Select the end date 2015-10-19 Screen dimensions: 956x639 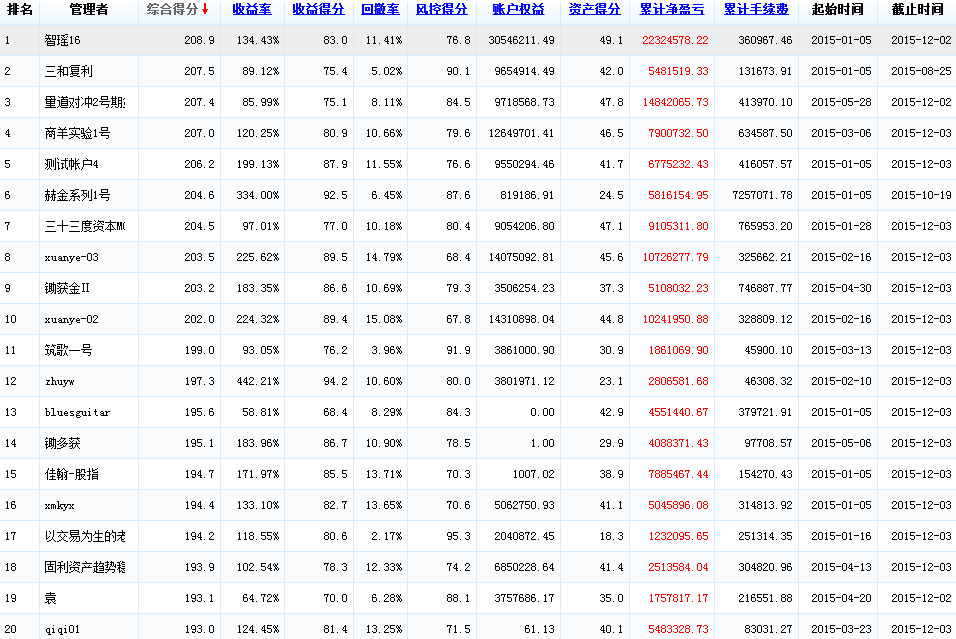pyautogui.click(x=921, y=196)
